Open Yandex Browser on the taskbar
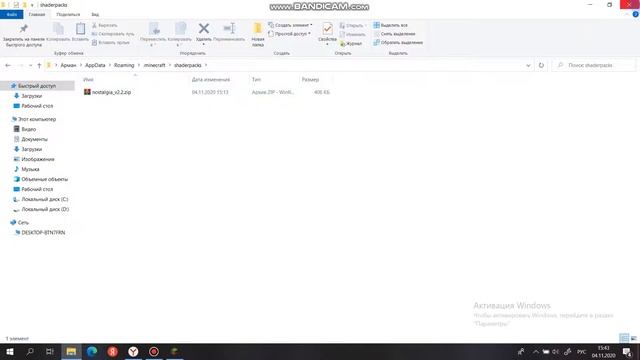 [x=133, y=351]
